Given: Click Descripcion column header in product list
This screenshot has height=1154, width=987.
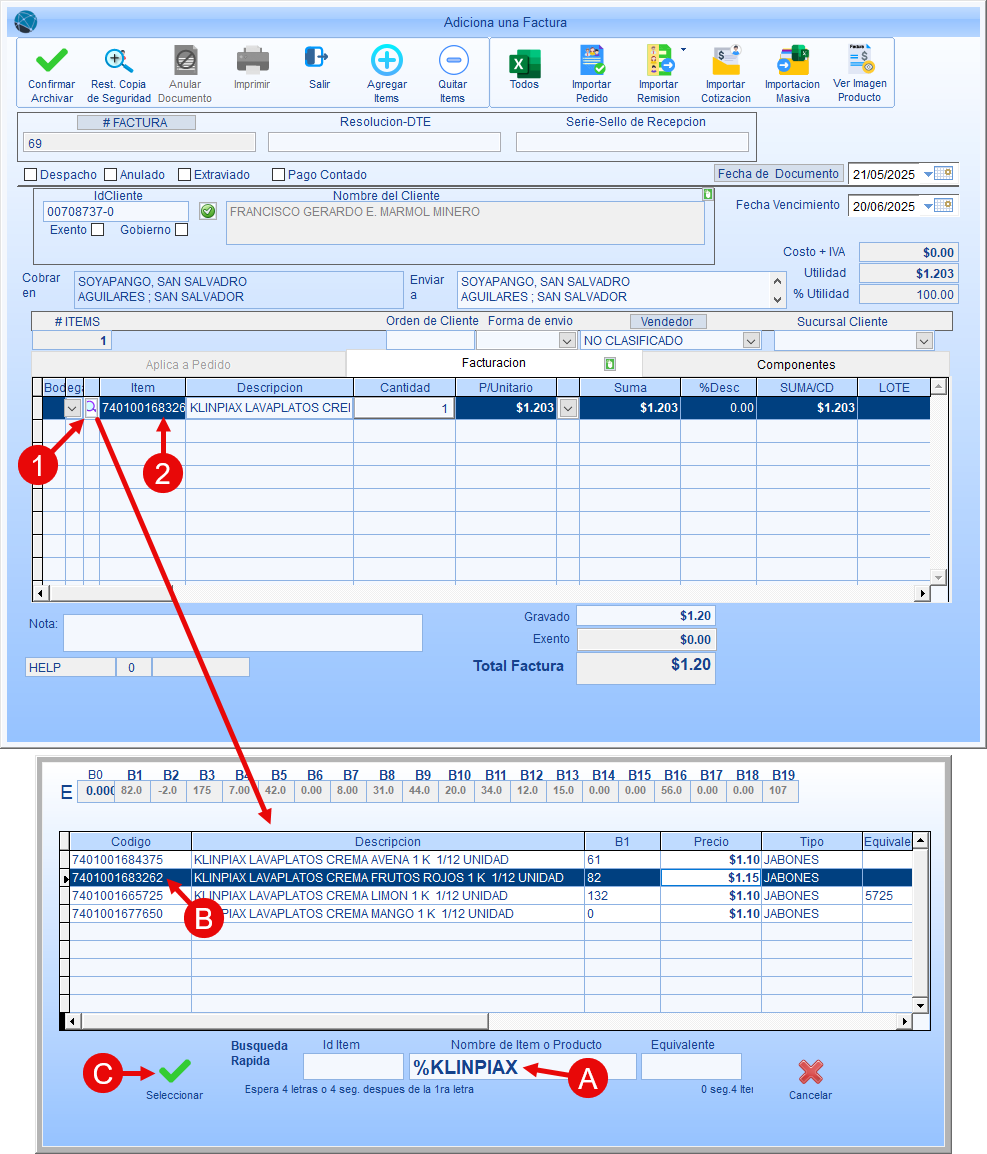Looking at the screenshot, I should pyautogui.click(x=388, y=841).
